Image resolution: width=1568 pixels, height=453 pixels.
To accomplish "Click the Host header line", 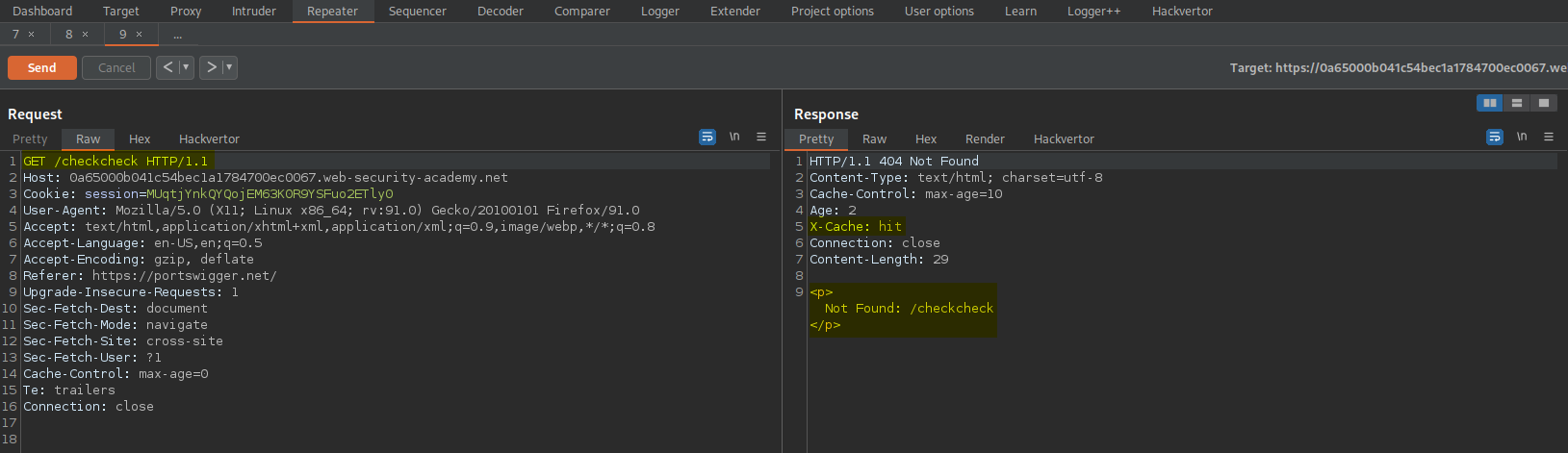I will [x=266, y=177].
